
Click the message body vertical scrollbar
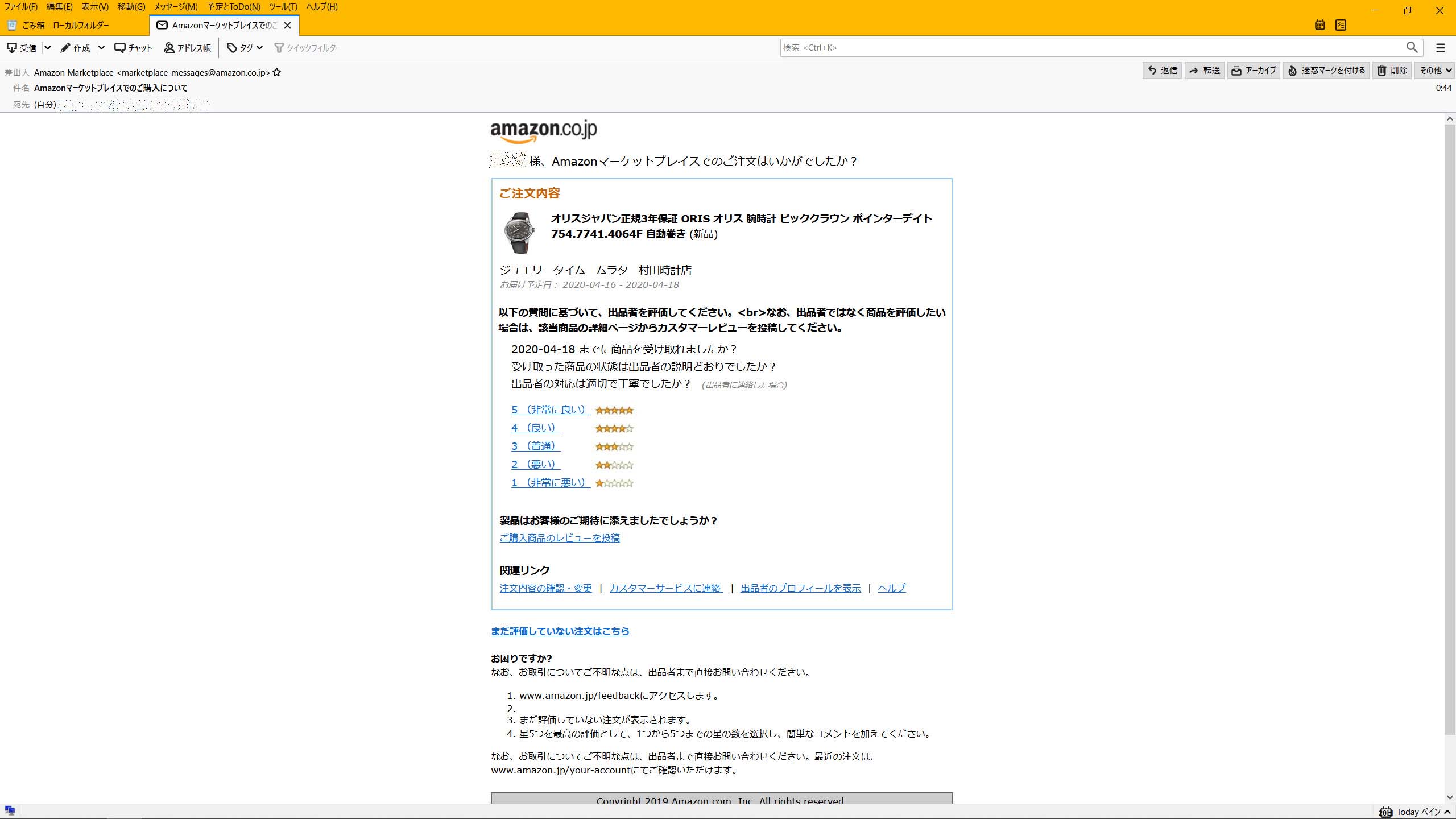tap(1450, 429)
